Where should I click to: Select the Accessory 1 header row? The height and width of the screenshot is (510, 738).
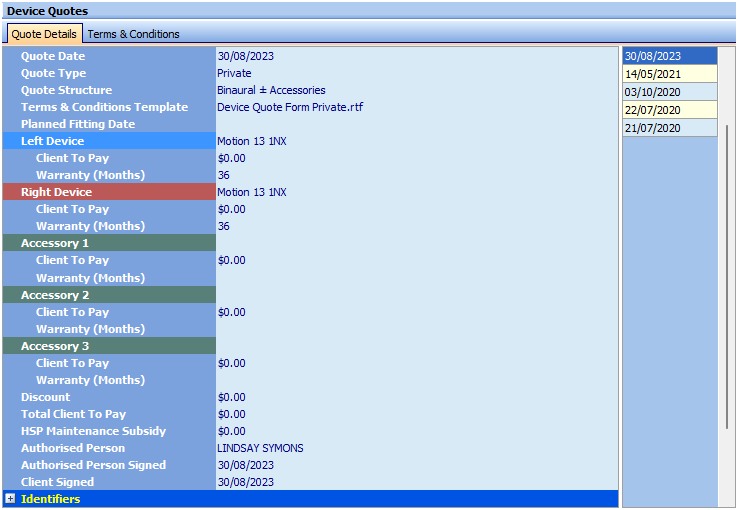coord(109,243)
